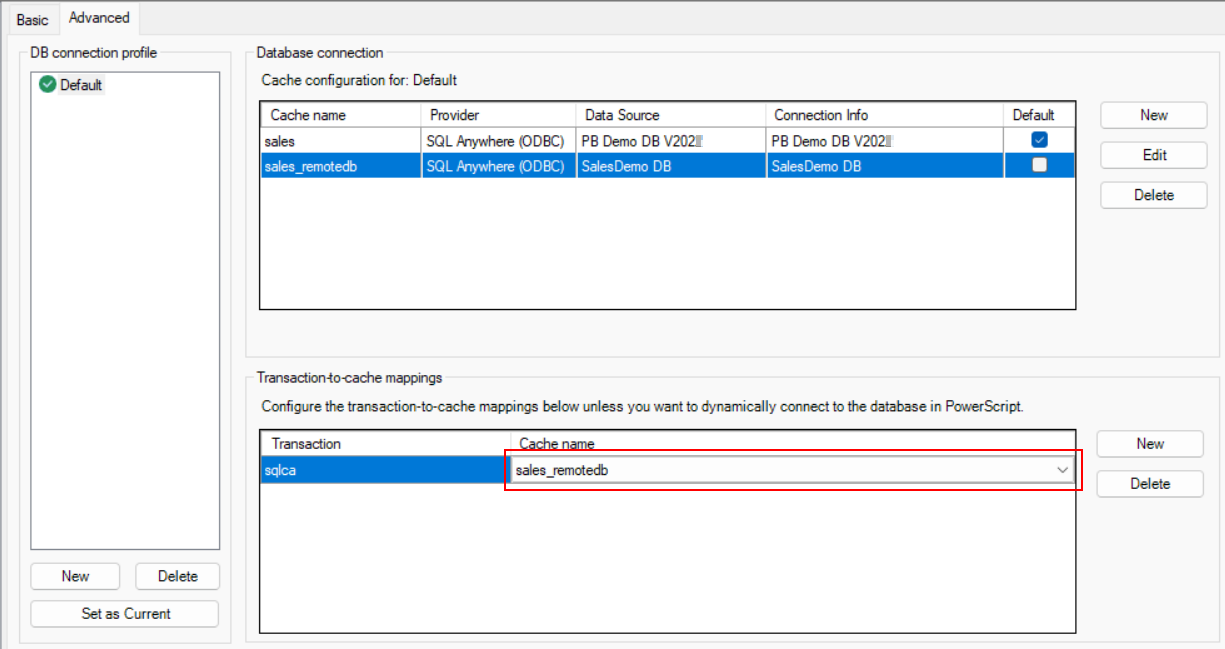Screen dimensions: 1225x649
Task: Uncheck the Default checkbox for sales cache
Action: click(x=1039, y=140)
